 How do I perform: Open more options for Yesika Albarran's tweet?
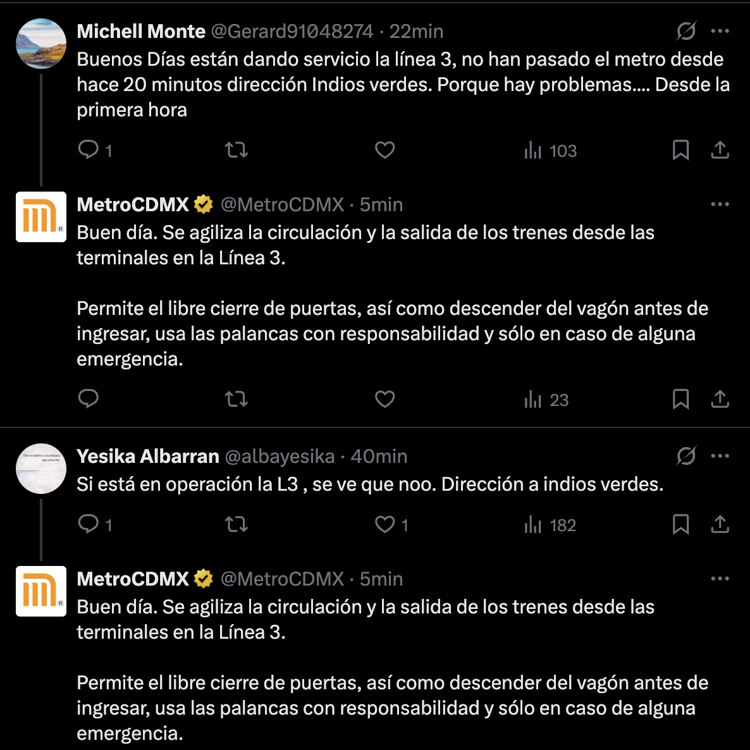point(719,456)
